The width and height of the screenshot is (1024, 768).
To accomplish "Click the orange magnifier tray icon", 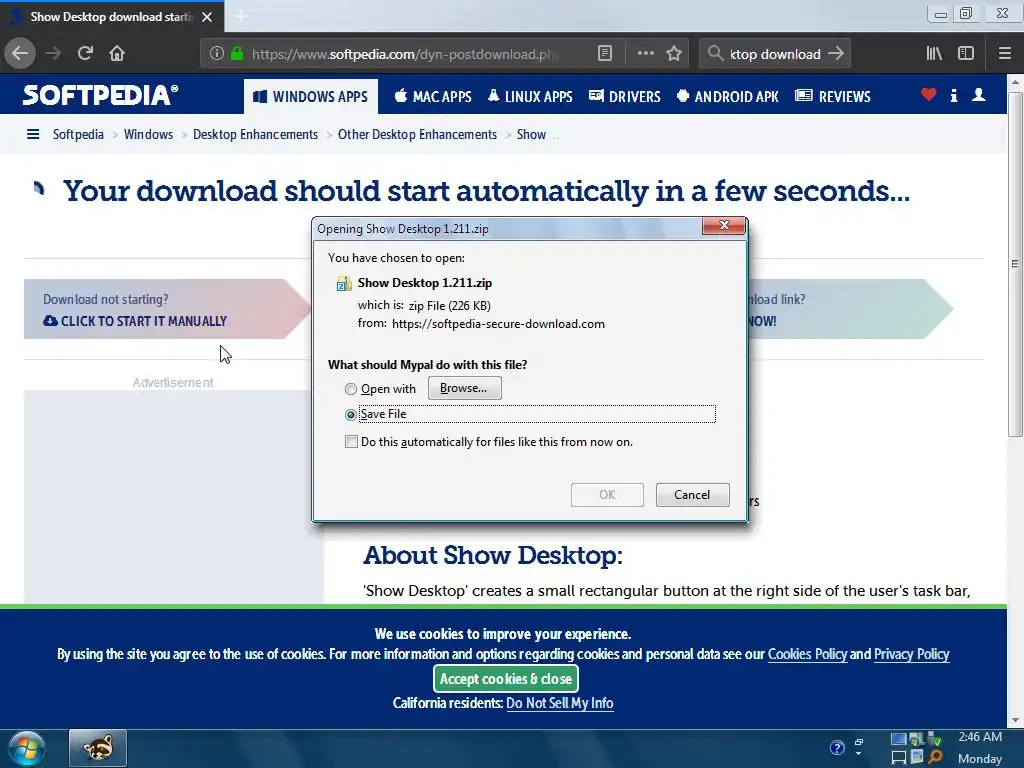I will [x=935, y=758].
